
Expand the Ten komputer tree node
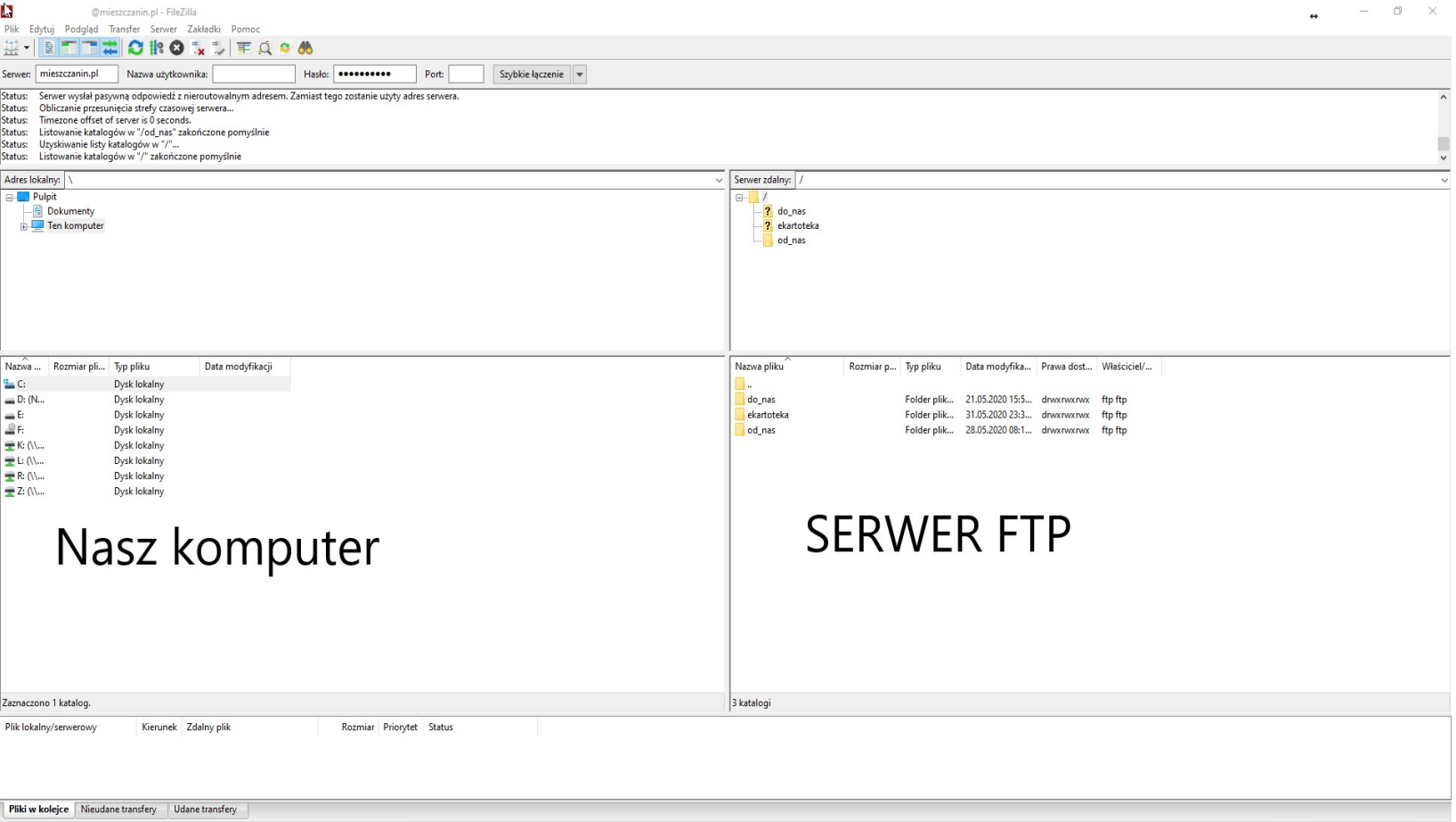(x=24, y=226)
